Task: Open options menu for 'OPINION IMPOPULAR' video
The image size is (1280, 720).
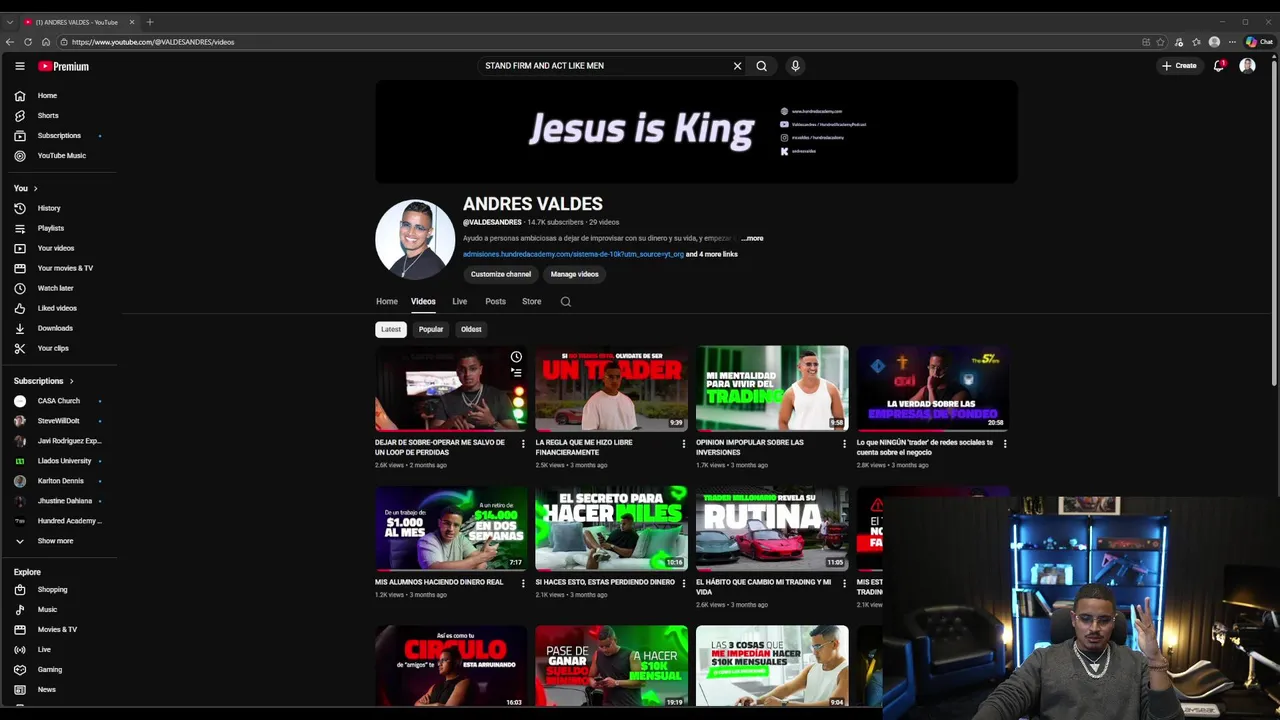Action: [x=844, y=444]
